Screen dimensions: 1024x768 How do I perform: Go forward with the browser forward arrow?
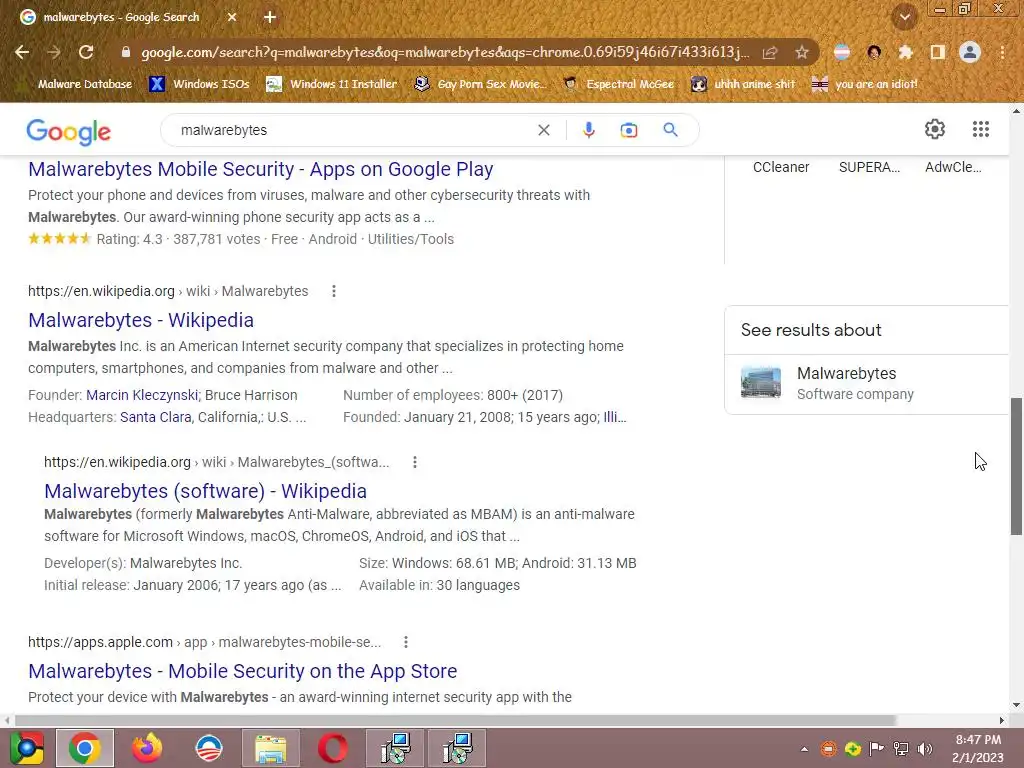click(54, 52)
